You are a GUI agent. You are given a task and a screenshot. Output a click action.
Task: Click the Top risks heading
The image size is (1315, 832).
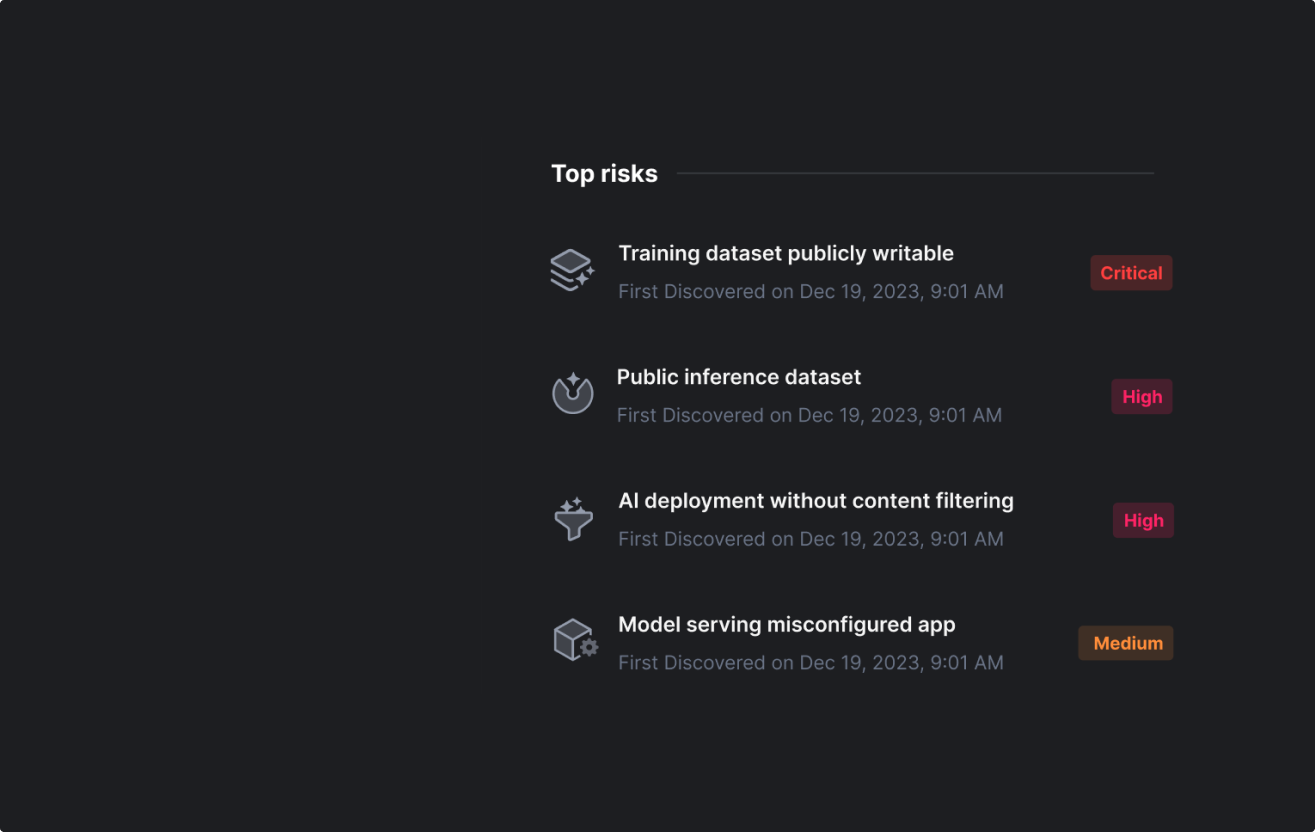pyautogui.click(x=604, y=173)
